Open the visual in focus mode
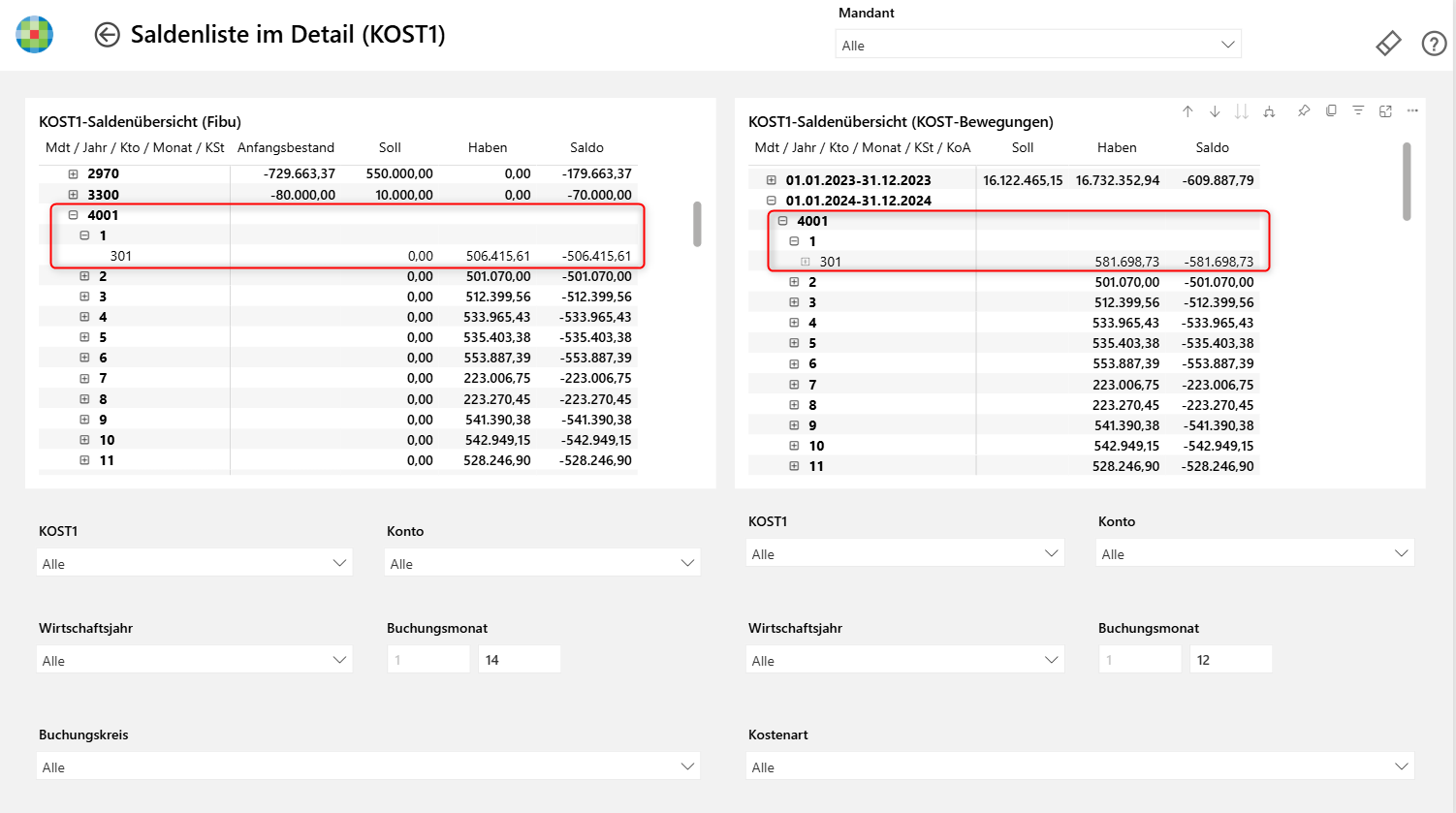Screen dimensions: 1456x813 pyautogui.click(x=1385, y=111)
